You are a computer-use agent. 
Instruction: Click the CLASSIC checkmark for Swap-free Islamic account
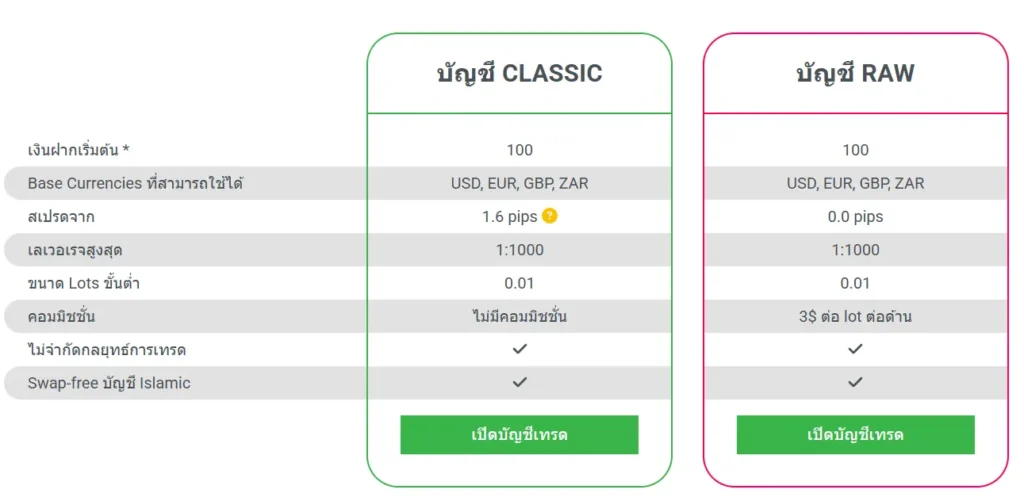[519, 382]
